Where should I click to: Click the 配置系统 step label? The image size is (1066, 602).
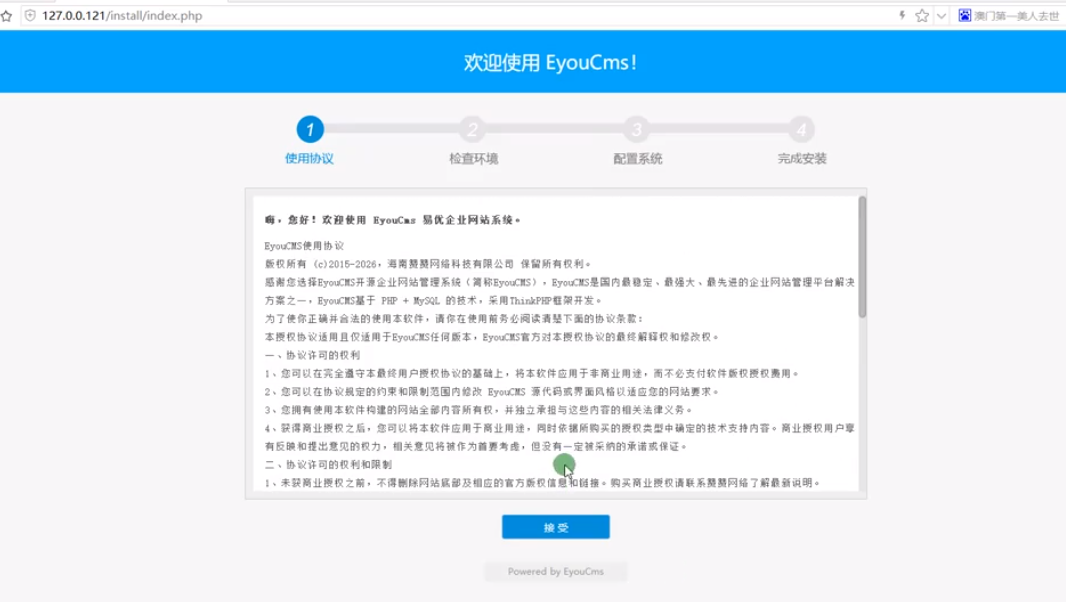pos(638,158)
